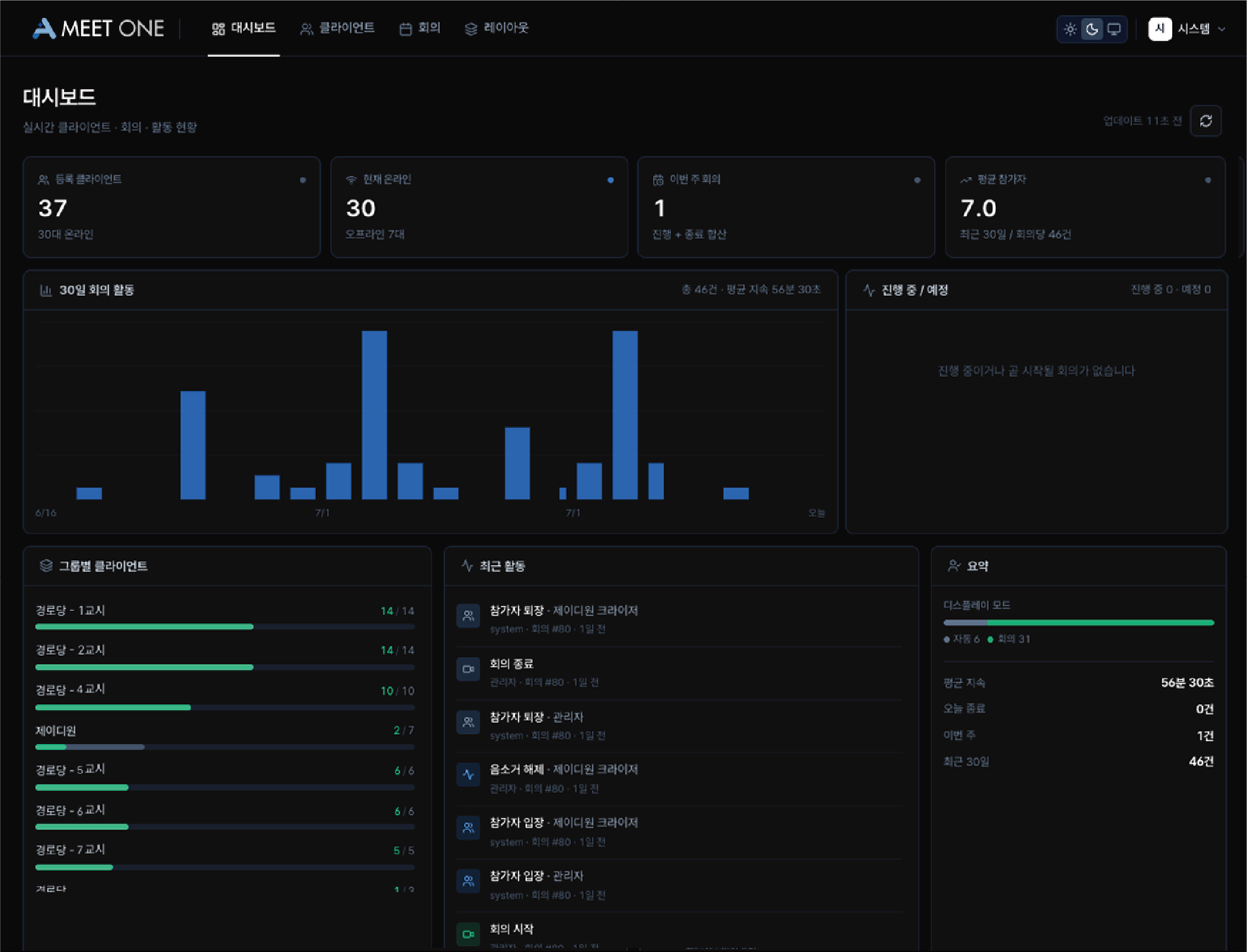
Task: Click the activity icon beside 최근 활동
Action: click(x=467, y=566)
